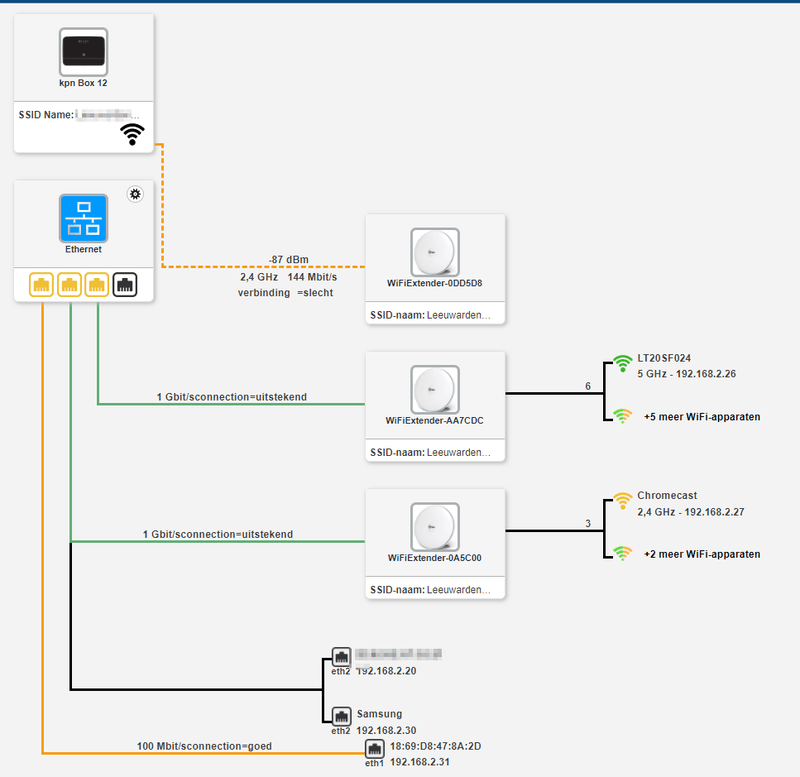Image resolution: width=800 pixels, height=777 pixels.
Task: Click the device count 3 on the 0A5C00 line
Action: (588, 523)
